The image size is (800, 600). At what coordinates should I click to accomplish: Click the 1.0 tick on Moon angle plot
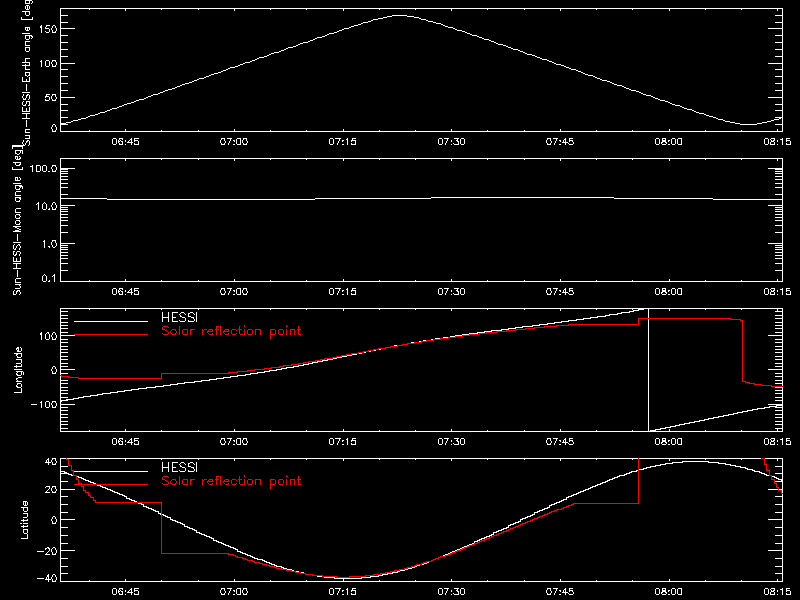point(50,244)
